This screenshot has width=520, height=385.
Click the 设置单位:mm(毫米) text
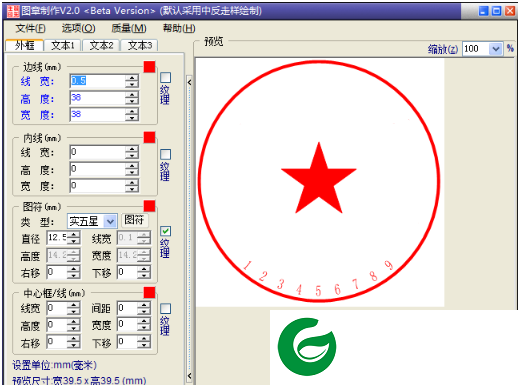(54, 365)
